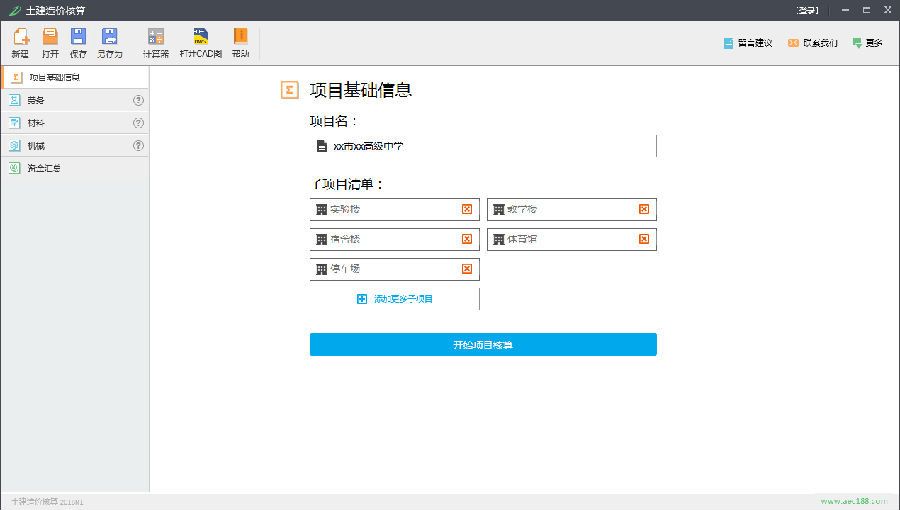Open 留言建议 feedback
The height and width of the screenshot is (510, 900).
coord(748,43)
